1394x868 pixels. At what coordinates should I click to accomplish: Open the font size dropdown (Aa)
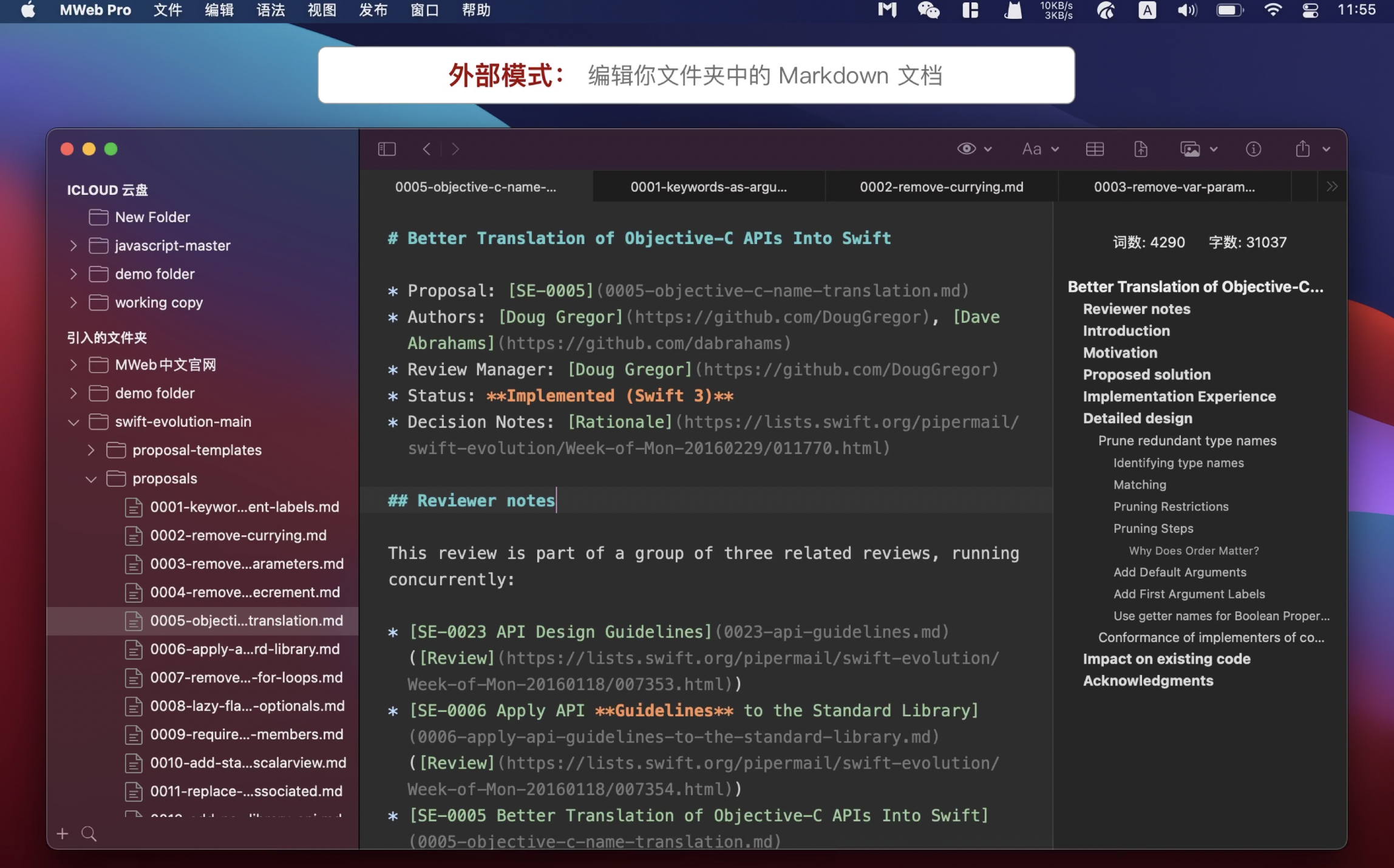click(x=1038, y=149)
